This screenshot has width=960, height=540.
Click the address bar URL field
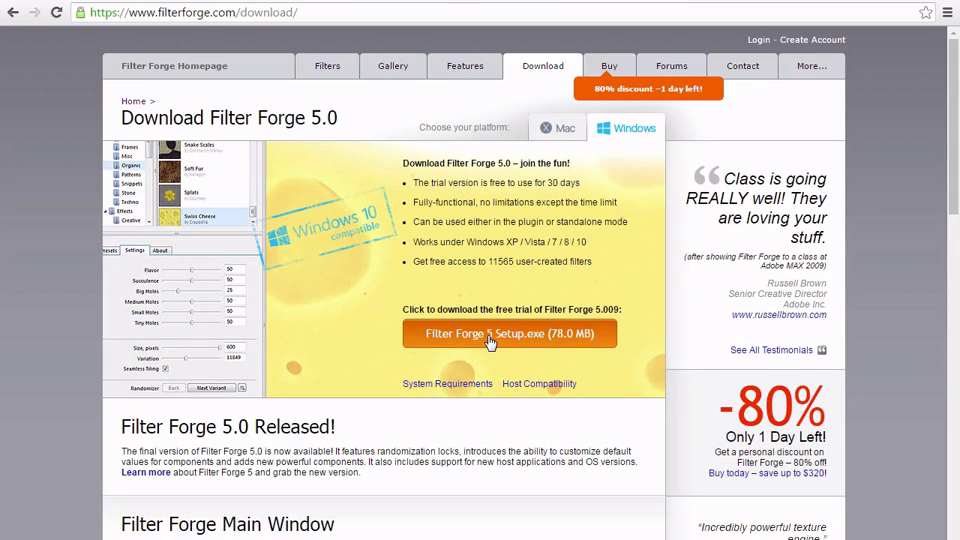[x=502, y=12]
